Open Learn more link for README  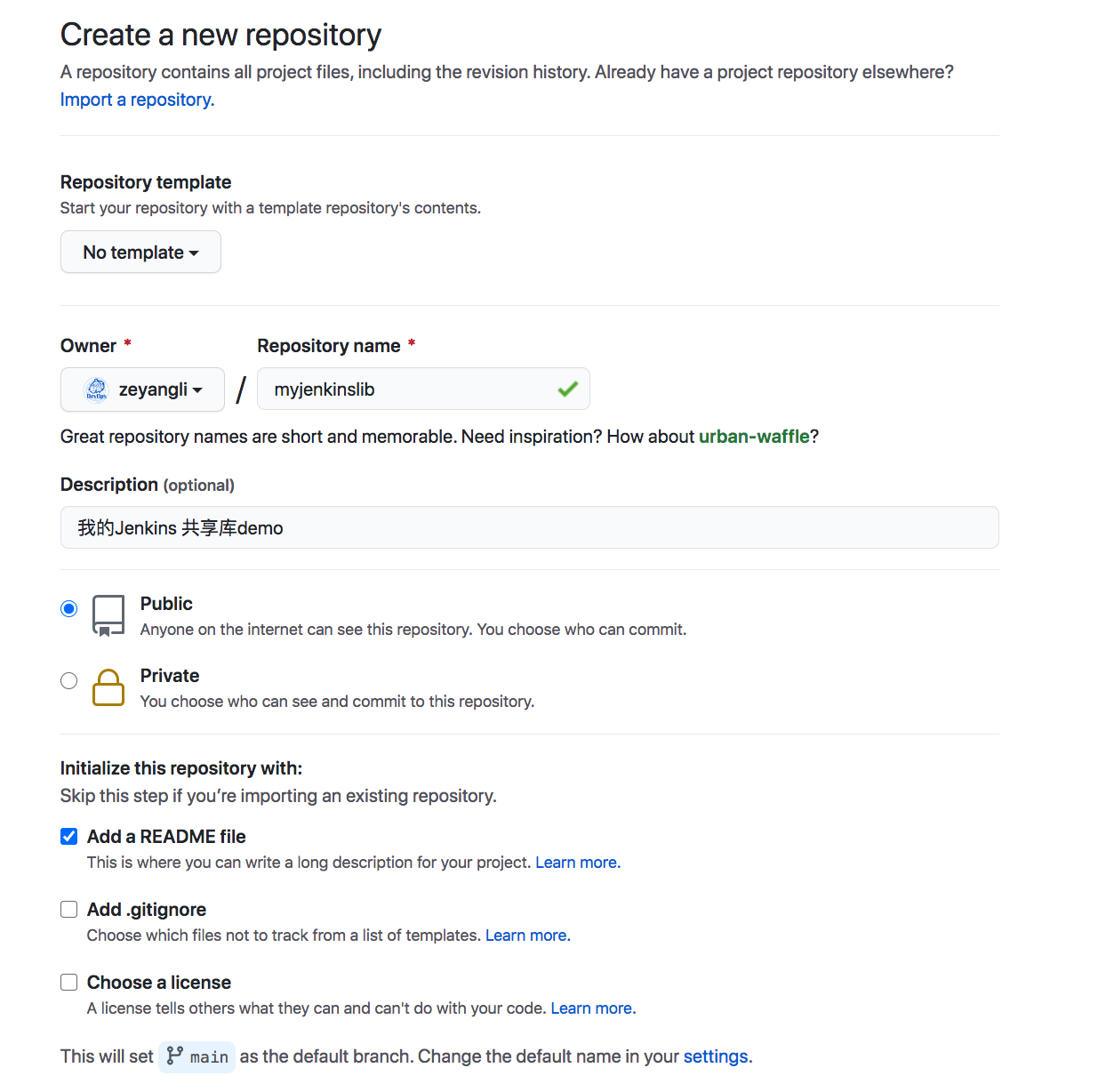(x=577, y=863)
